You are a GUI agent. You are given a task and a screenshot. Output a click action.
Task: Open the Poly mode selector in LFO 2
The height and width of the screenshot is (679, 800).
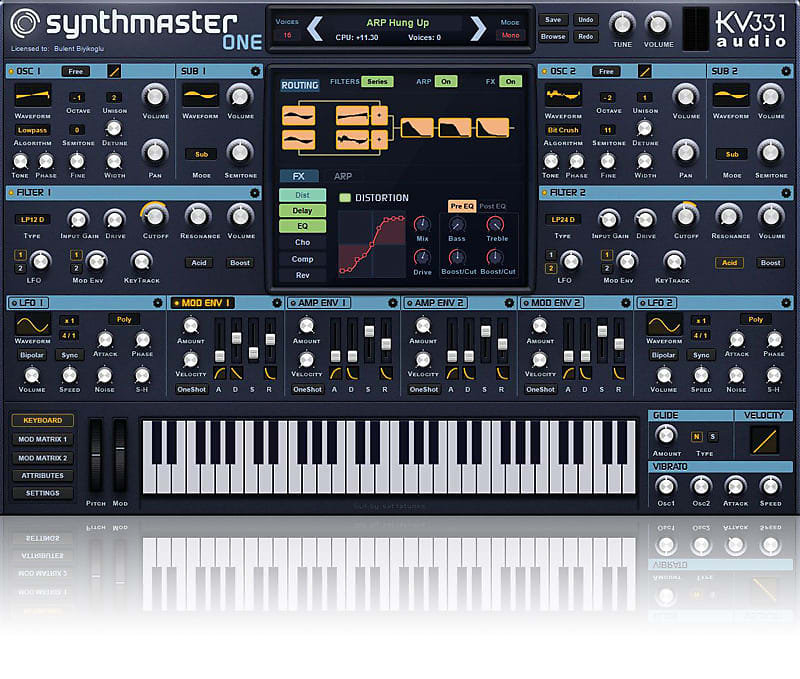756,317
